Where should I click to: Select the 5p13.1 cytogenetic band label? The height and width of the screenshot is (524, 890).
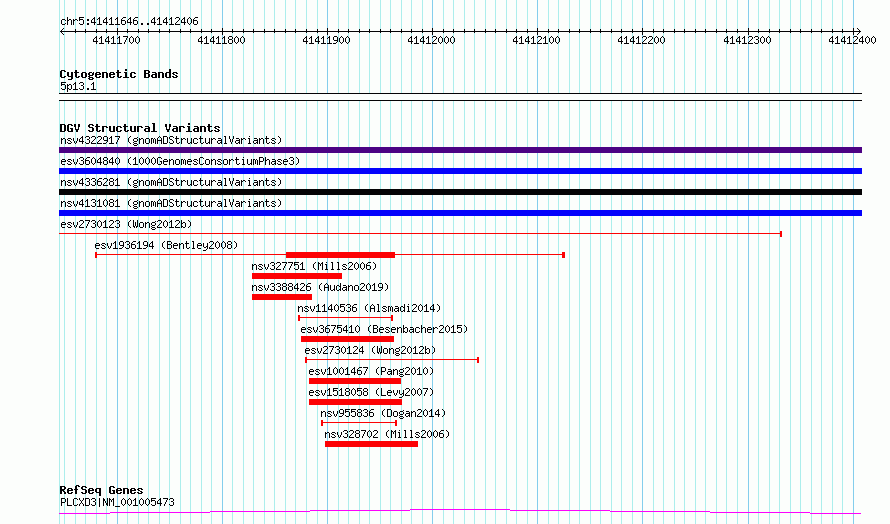(x=78, y=86)
